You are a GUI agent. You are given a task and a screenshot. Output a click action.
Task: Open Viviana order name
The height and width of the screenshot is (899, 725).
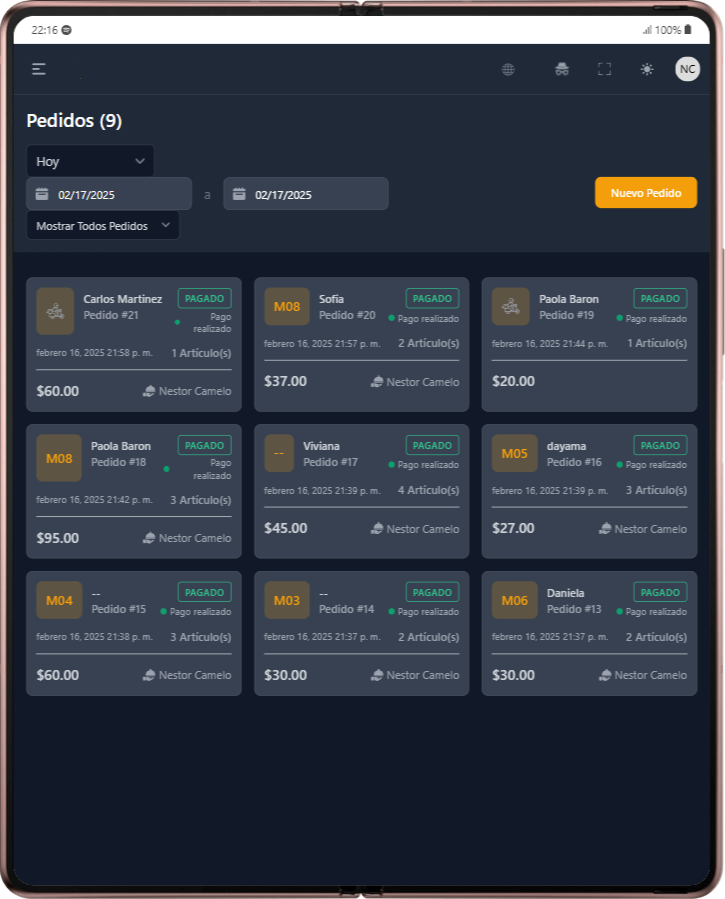click(322, 445)
